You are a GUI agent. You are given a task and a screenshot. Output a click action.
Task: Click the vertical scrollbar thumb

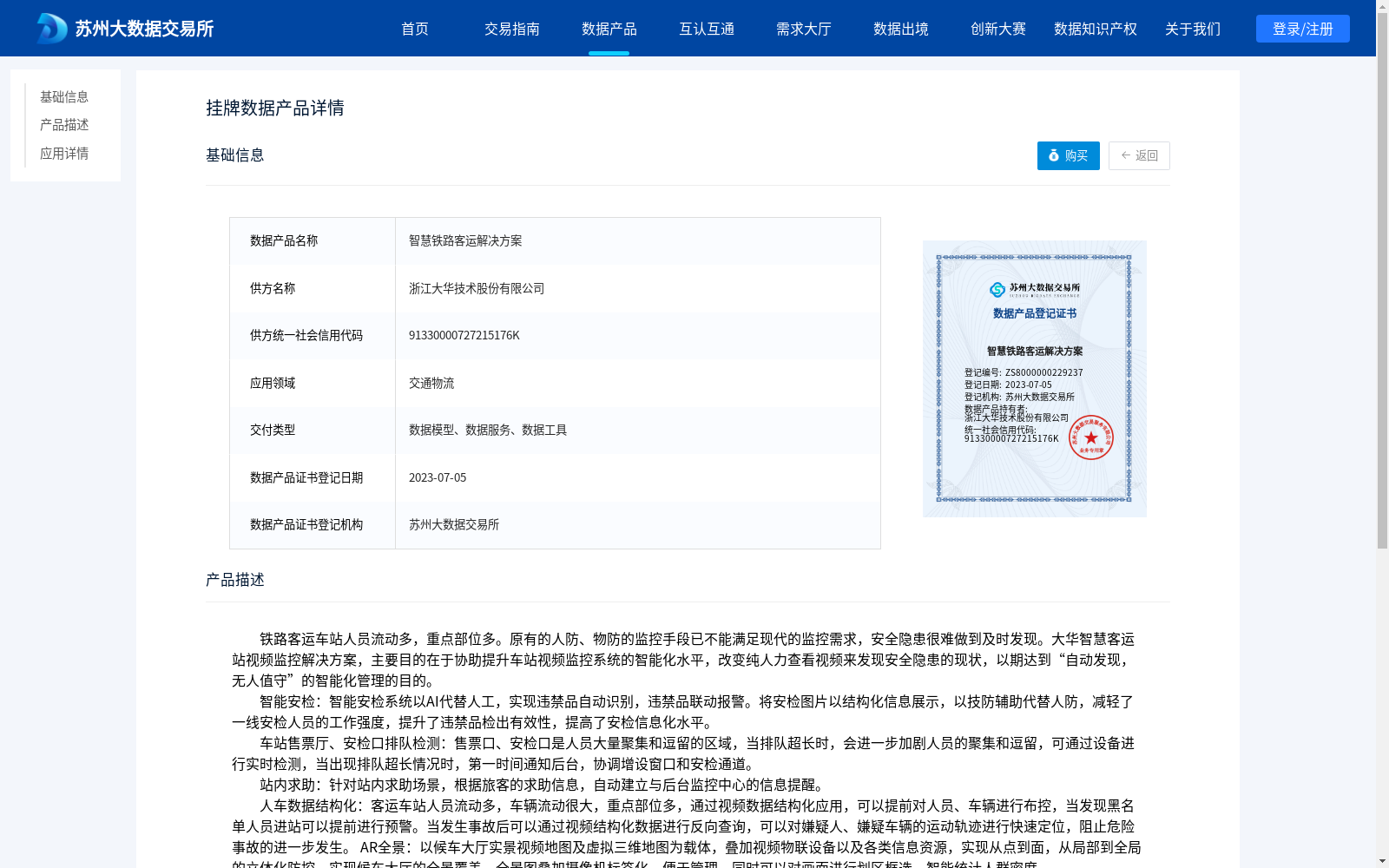[1382, 282]
